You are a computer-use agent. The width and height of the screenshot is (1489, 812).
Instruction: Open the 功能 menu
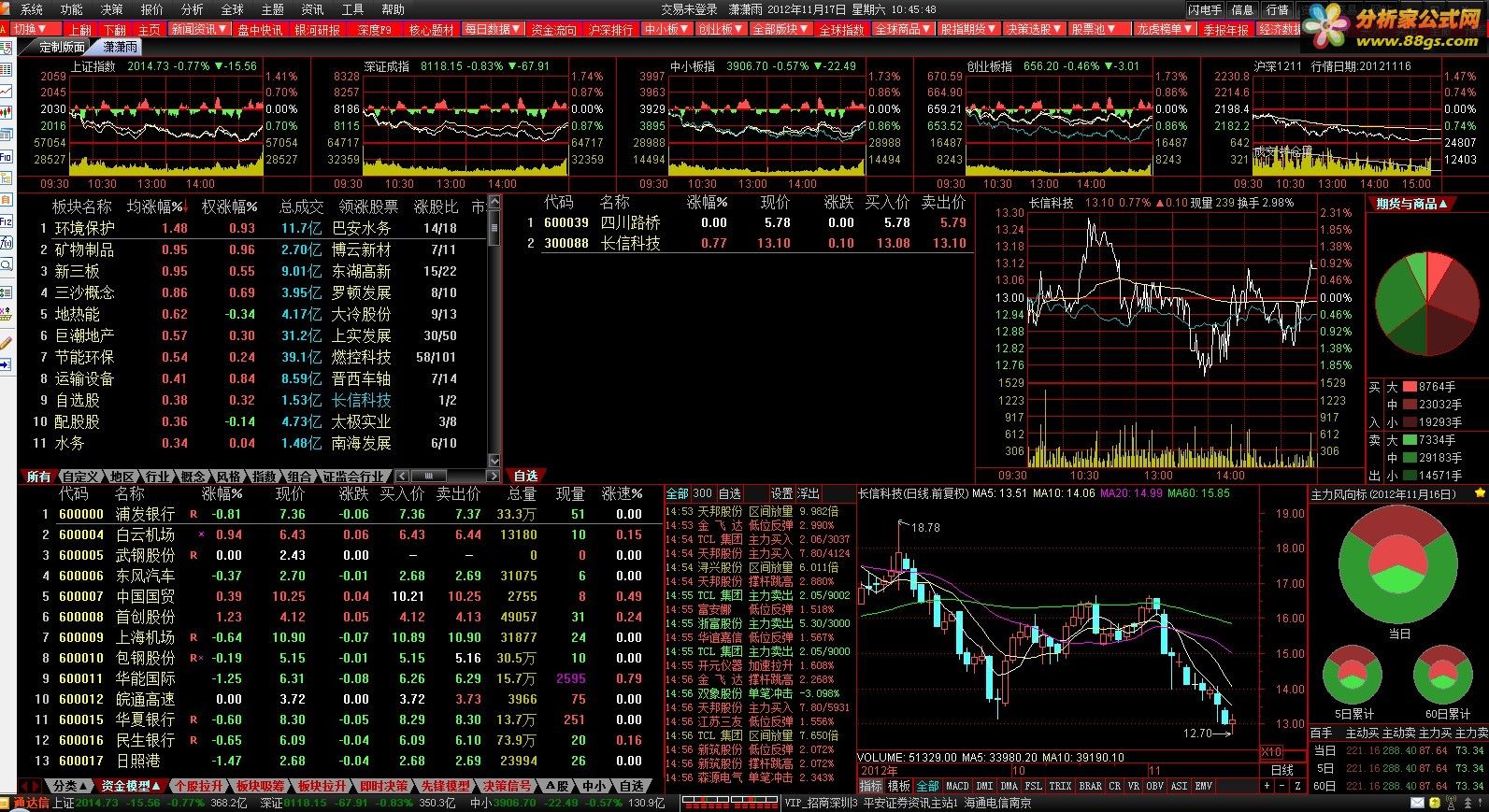[x=71, y=9]
